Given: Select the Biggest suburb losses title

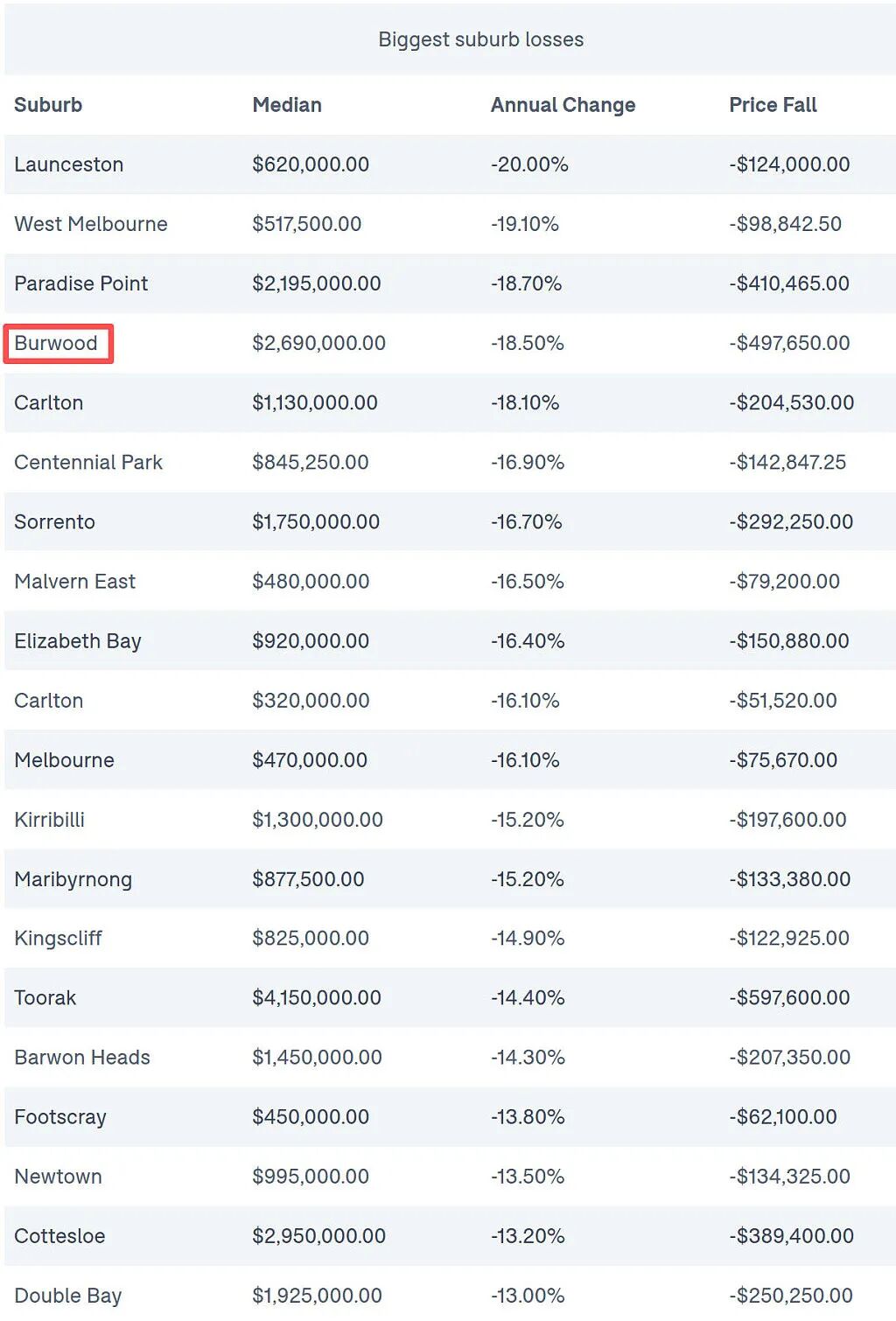Looking at the screenshot, I should pos(480,39).
